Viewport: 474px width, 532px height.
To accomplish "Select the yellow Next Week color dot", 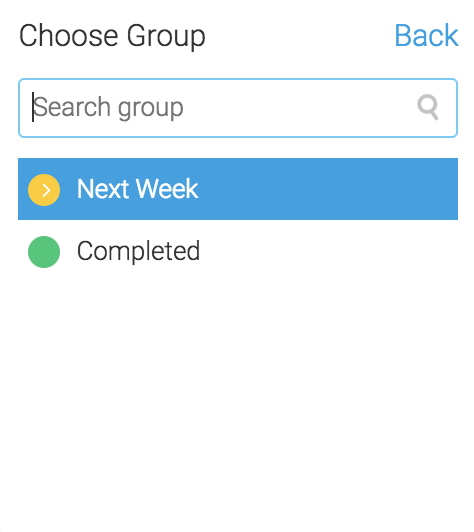I will (x=44, y=190).
